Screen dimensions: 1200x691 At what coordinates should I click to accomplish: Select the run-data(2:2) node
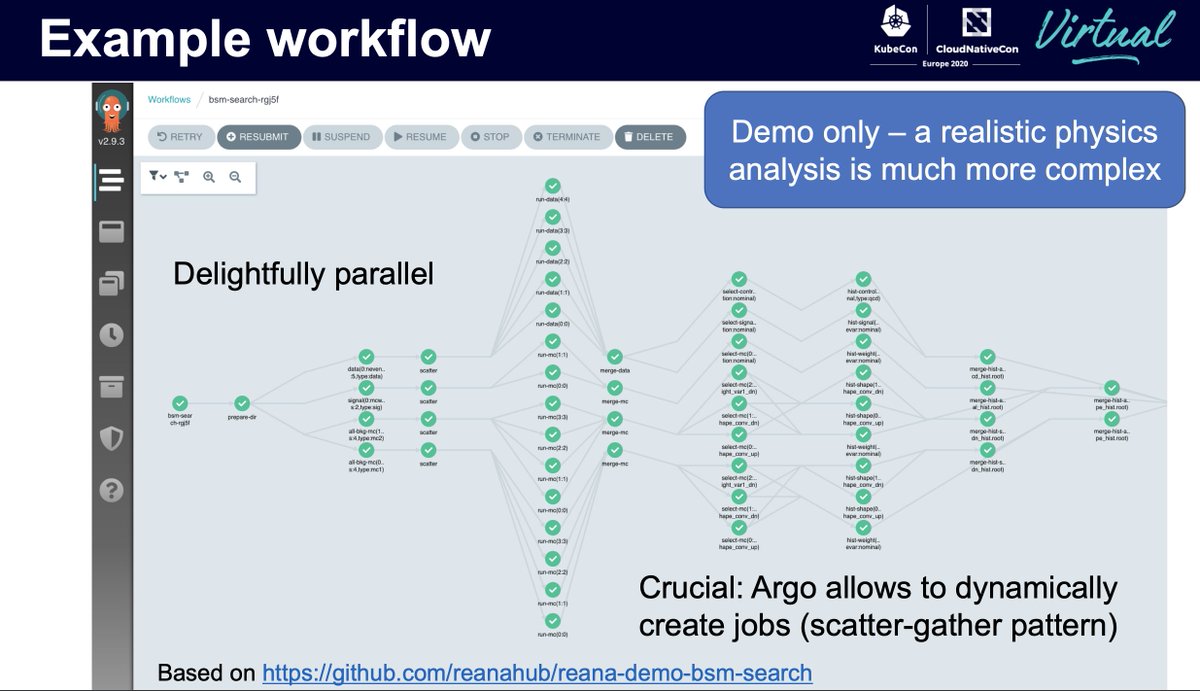click(x=552, y=248)
